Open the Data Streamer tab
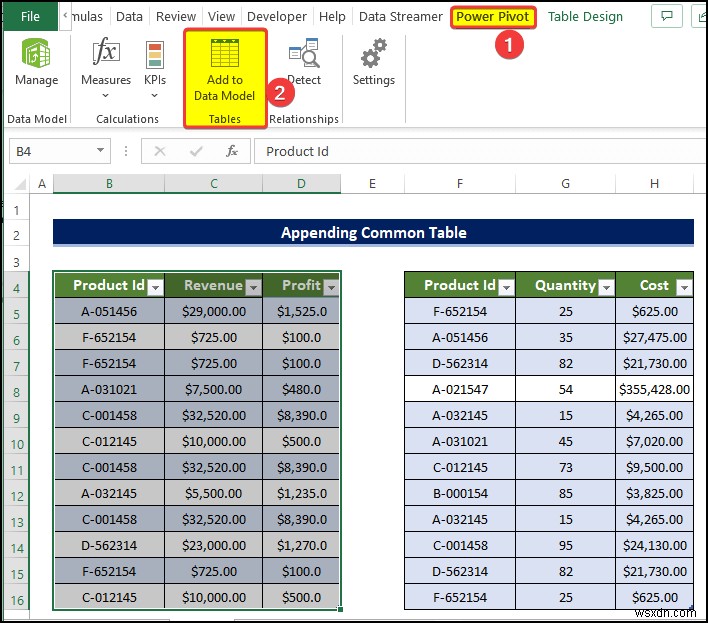 [401, 17]
